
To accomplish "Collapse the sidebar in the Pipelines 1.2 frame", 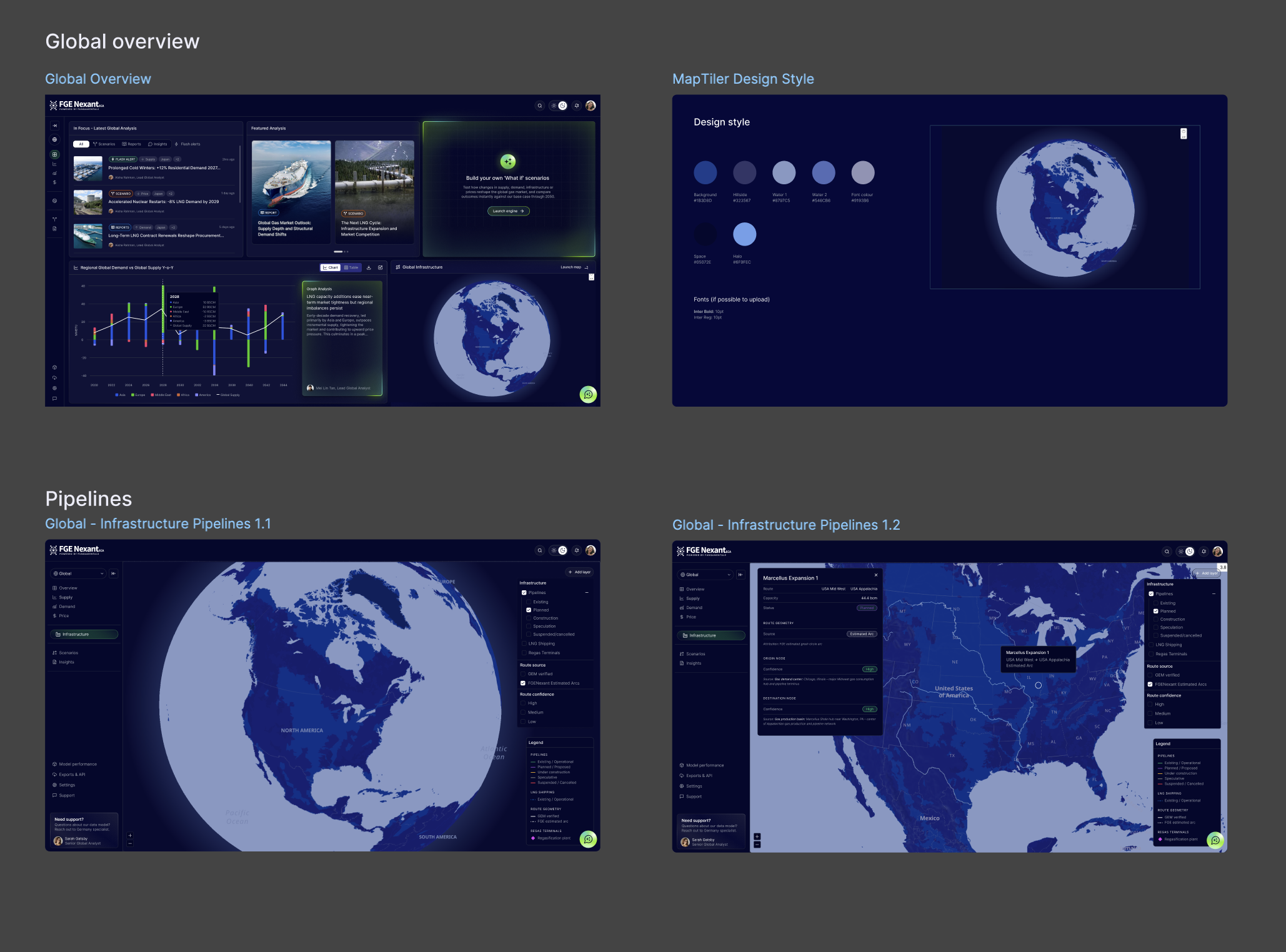I will point(740,575).
